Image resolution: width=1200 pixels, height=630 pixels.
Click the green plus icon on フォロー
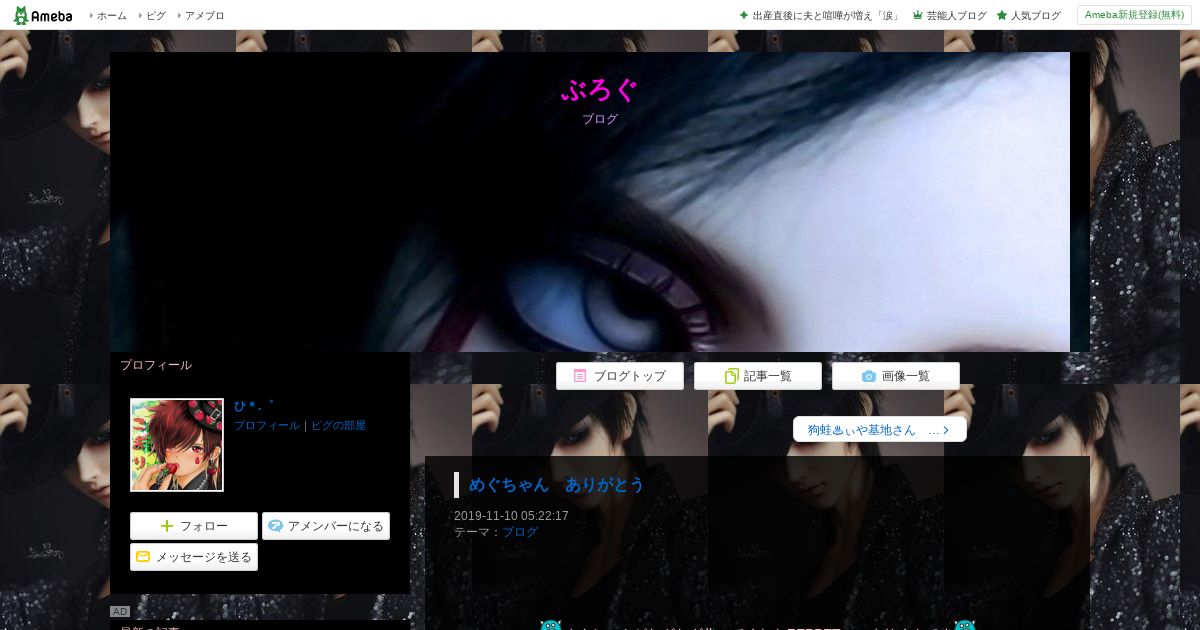click(167, 526)
